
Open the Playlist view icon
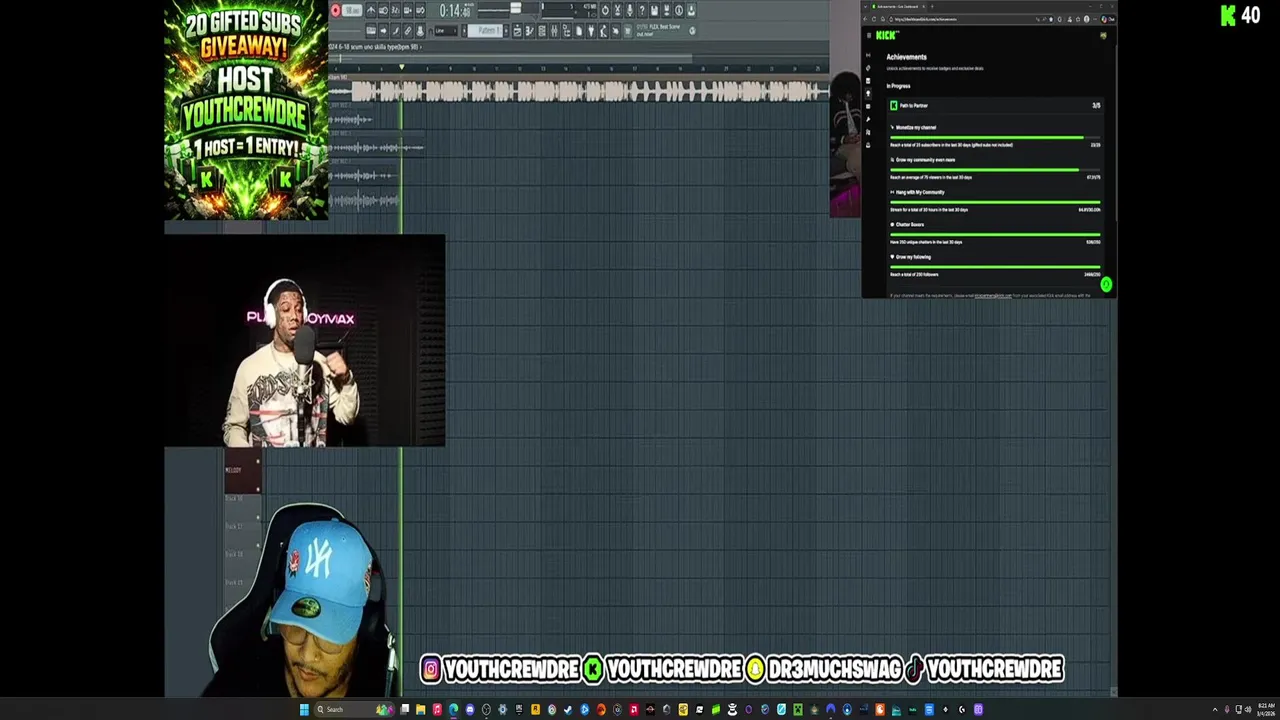click(x=517, y=30)
